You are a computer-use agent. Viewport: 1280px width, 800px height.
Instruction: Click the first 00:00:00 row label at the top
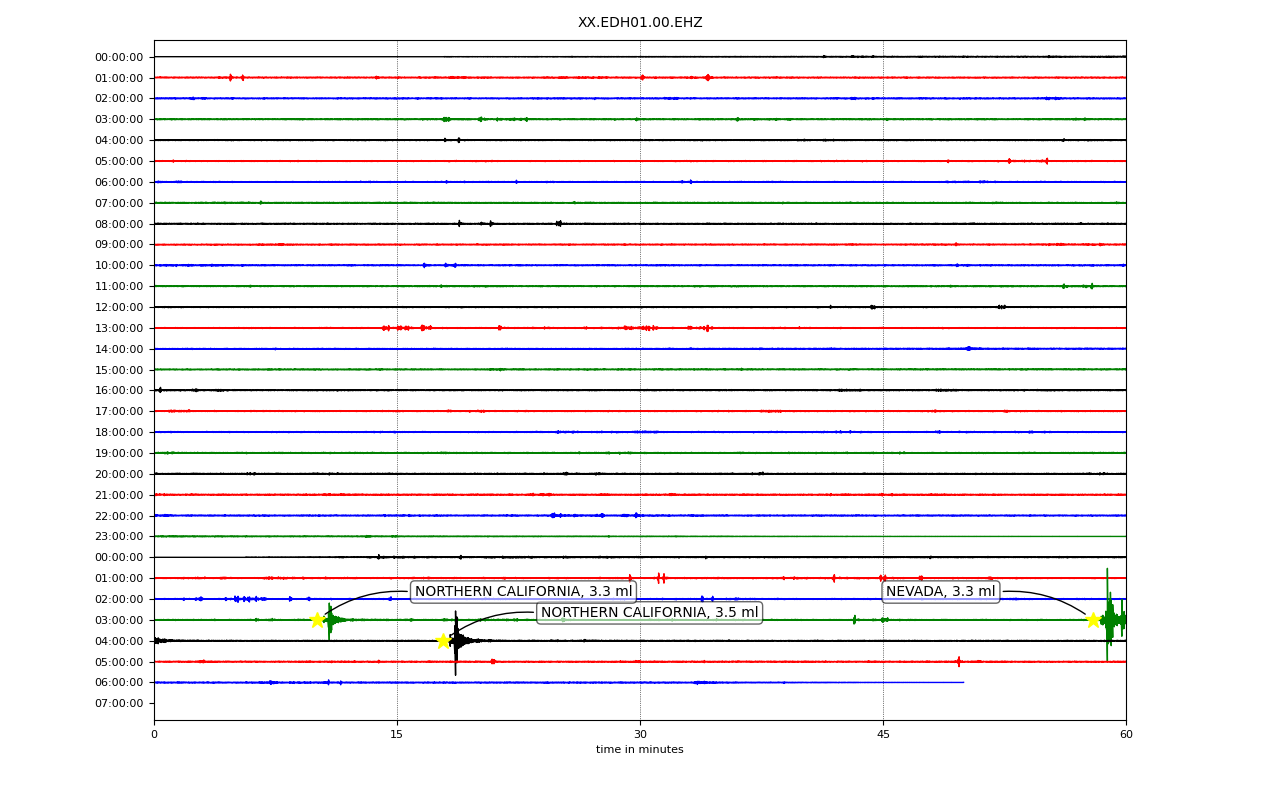(119, 57)
